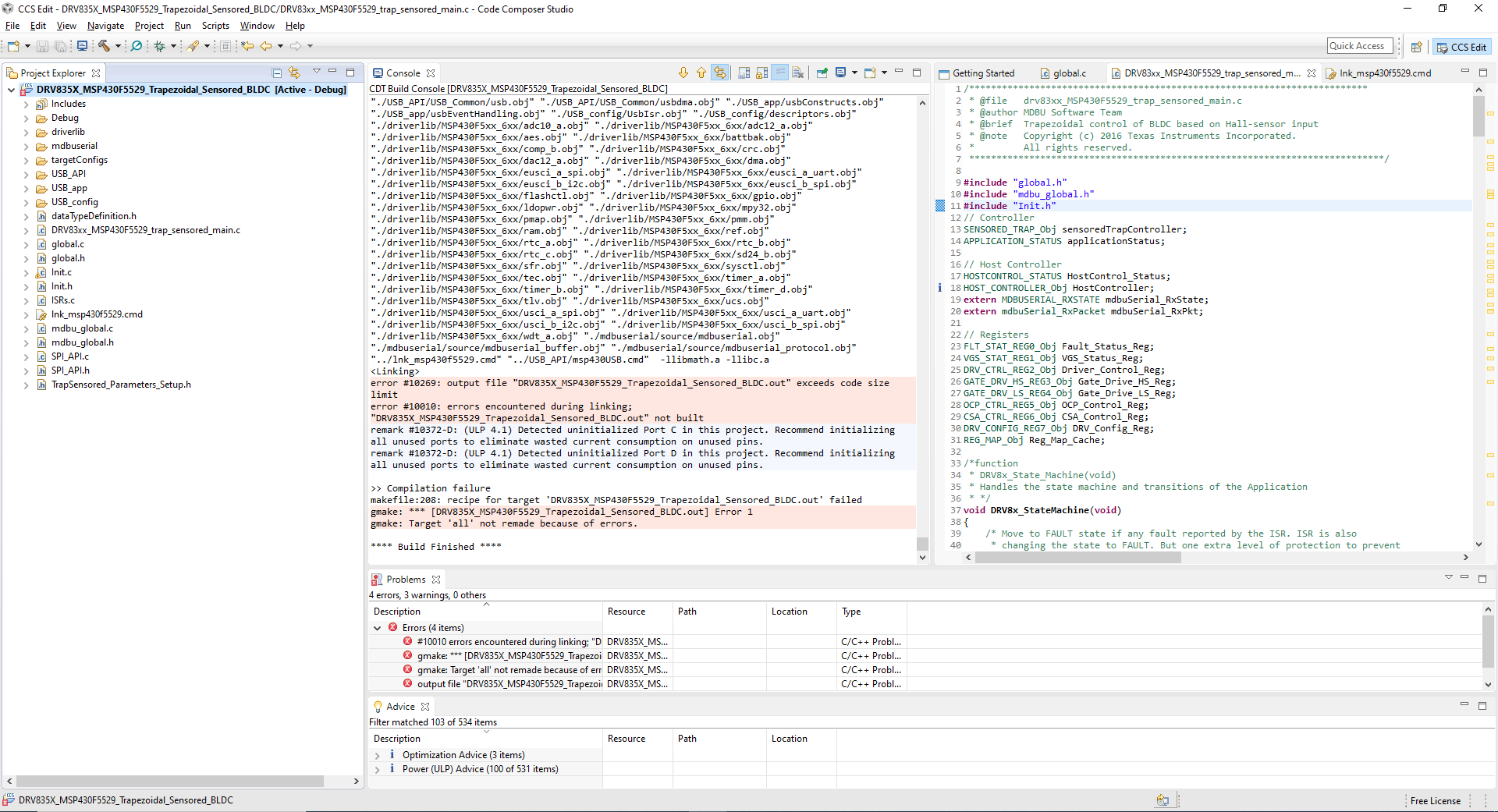Go to next console error arrow

point(683,73)
